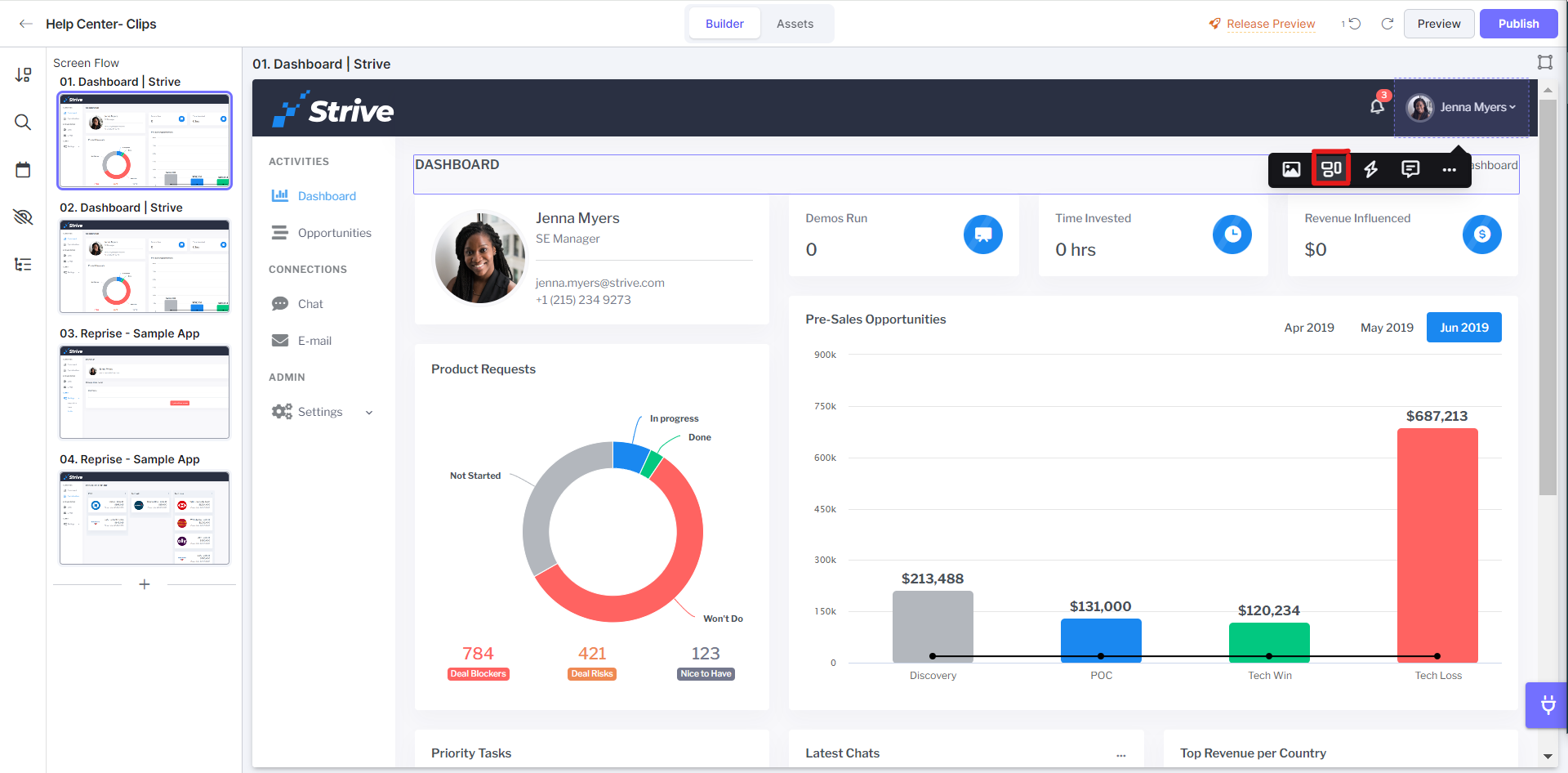Click the canvas vertical scrollbar thumb

point(1548,297)
